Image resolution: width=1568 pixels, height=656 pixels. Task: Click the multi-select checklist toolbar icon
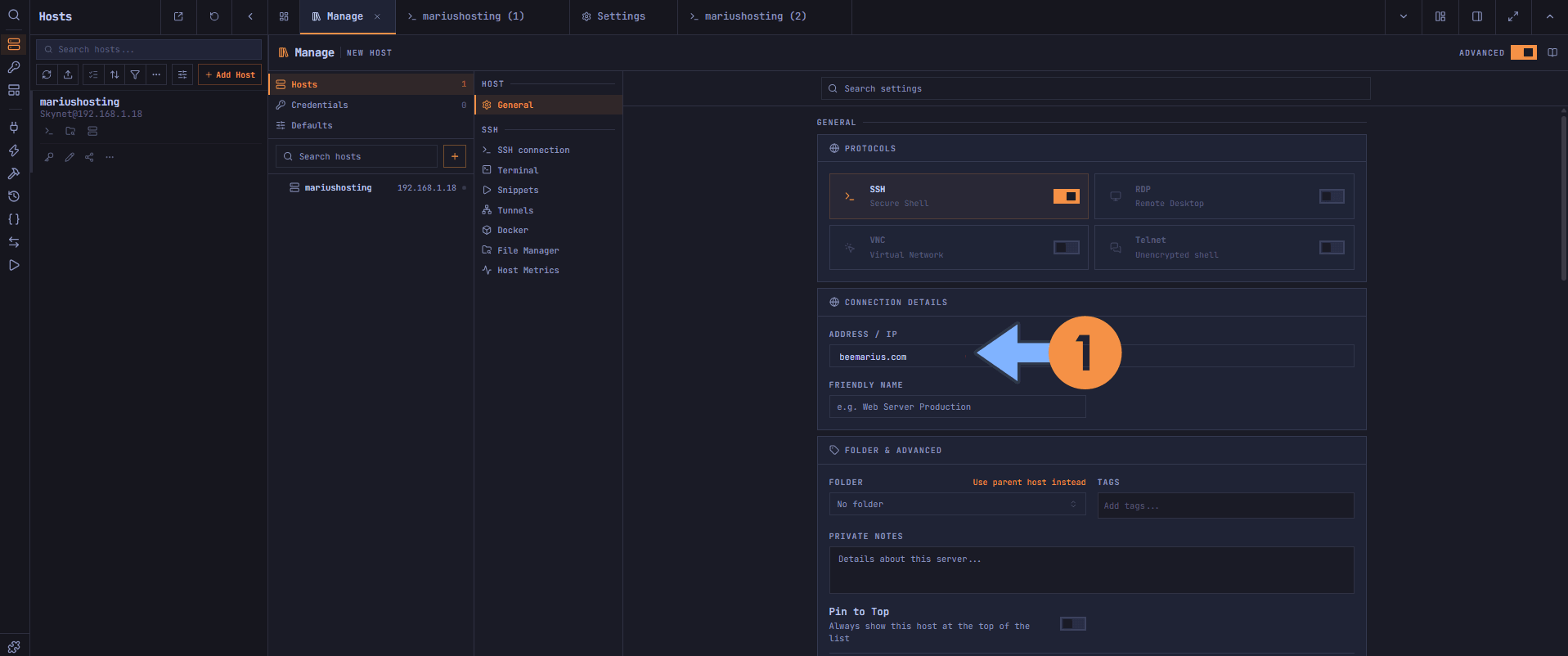[93, 74]
